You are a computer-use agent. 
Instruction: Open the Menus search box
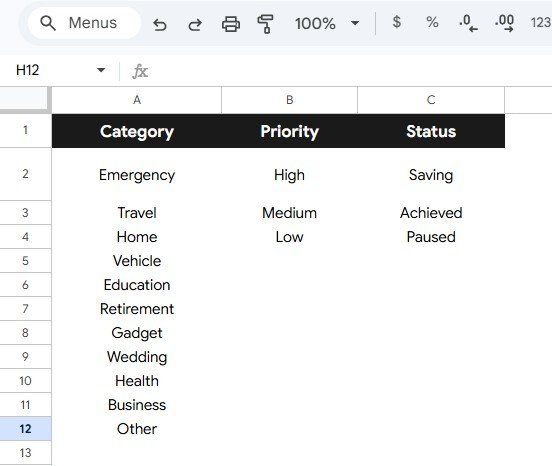click(84, 23)
